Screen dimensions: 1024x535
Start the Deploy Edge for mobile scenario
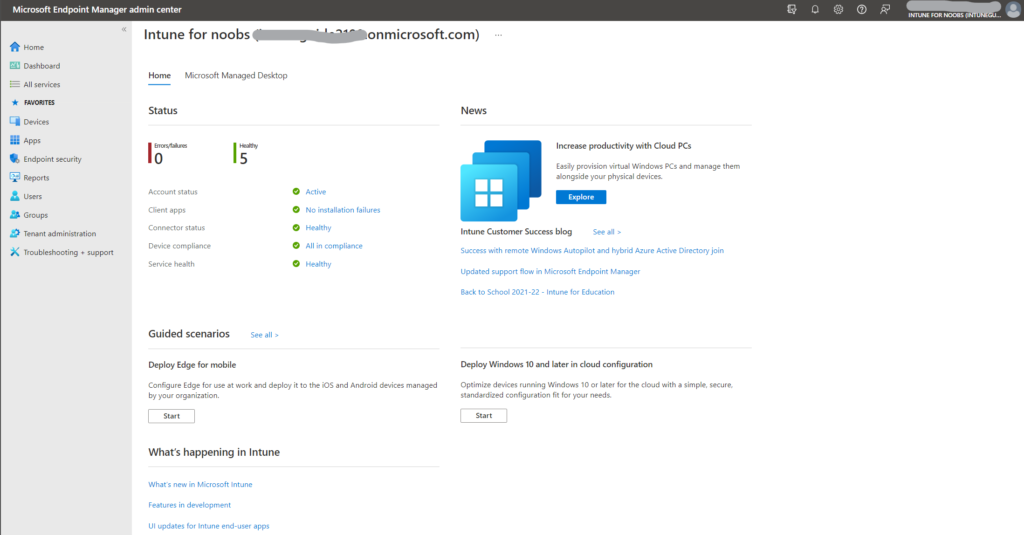pyautogui.click(x=171, y=416)
